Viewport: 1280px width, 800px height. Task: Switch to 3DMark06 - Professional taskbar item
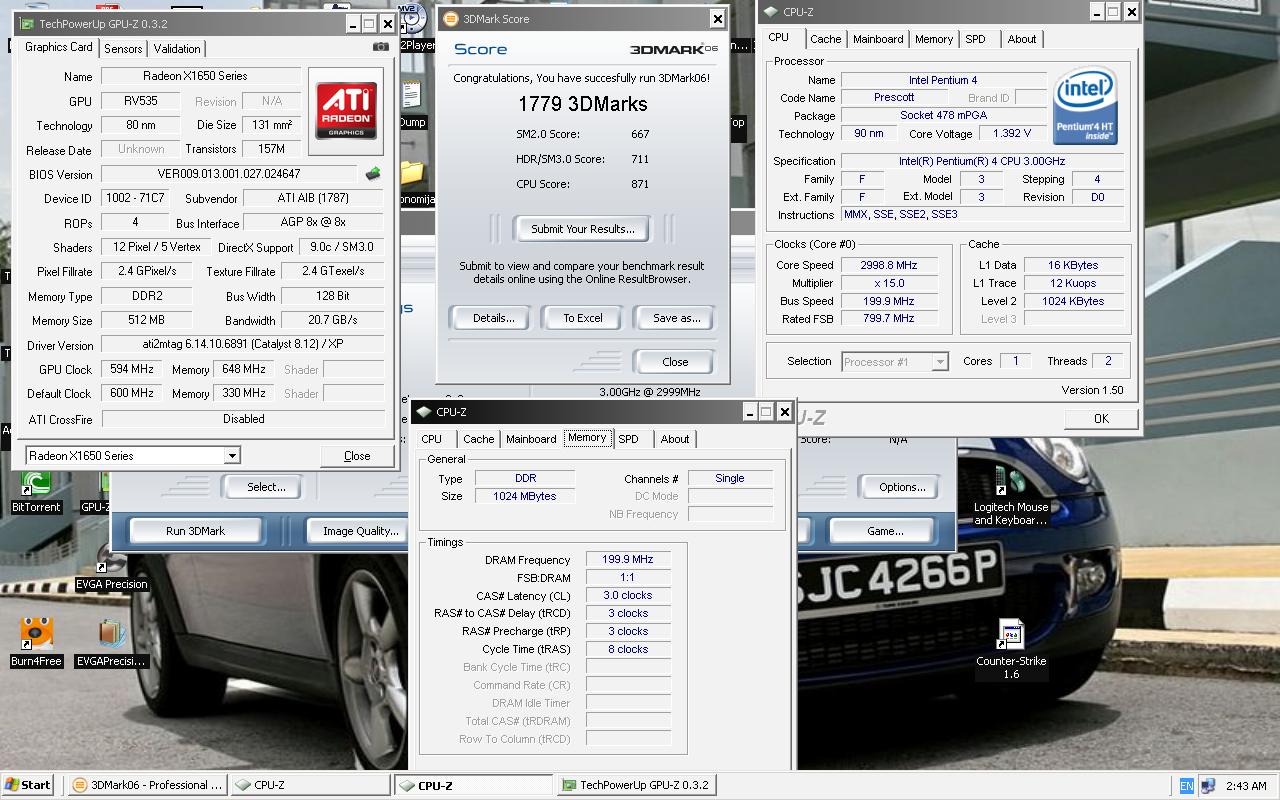pyautogui.click(x=147, y=785)
